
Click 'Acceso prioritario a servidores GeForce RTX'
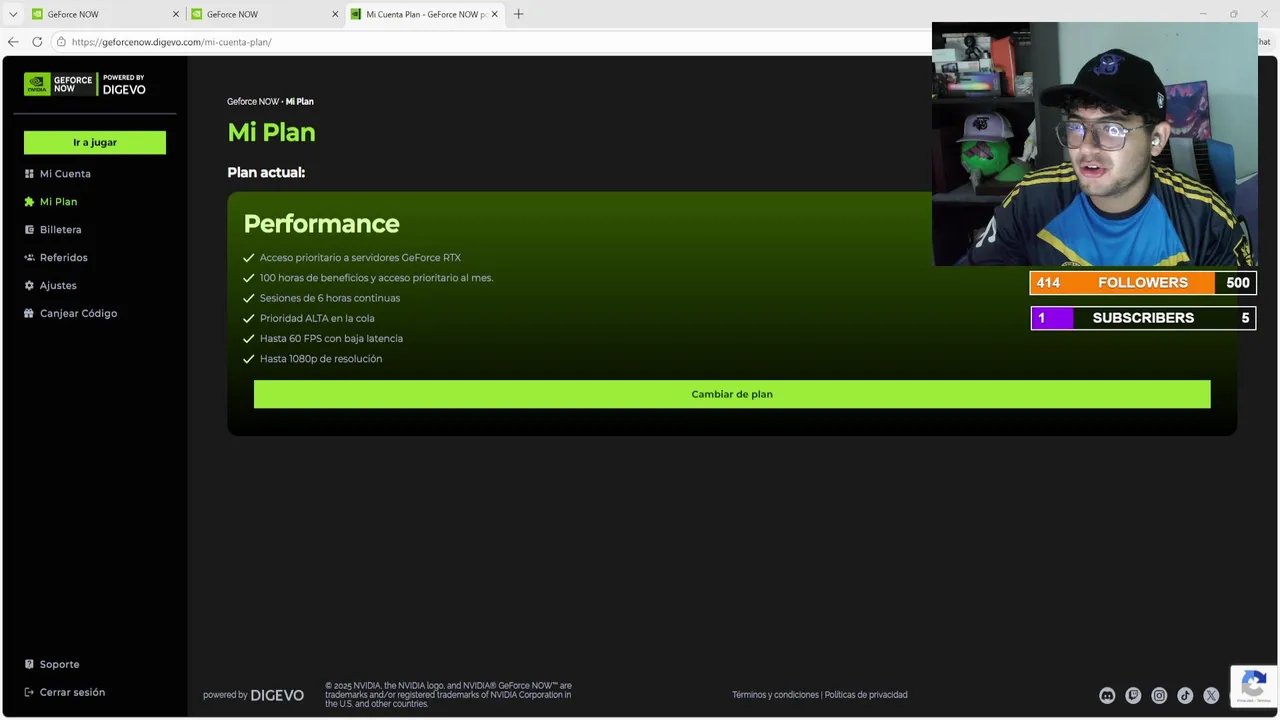click(x=360, y=258)
